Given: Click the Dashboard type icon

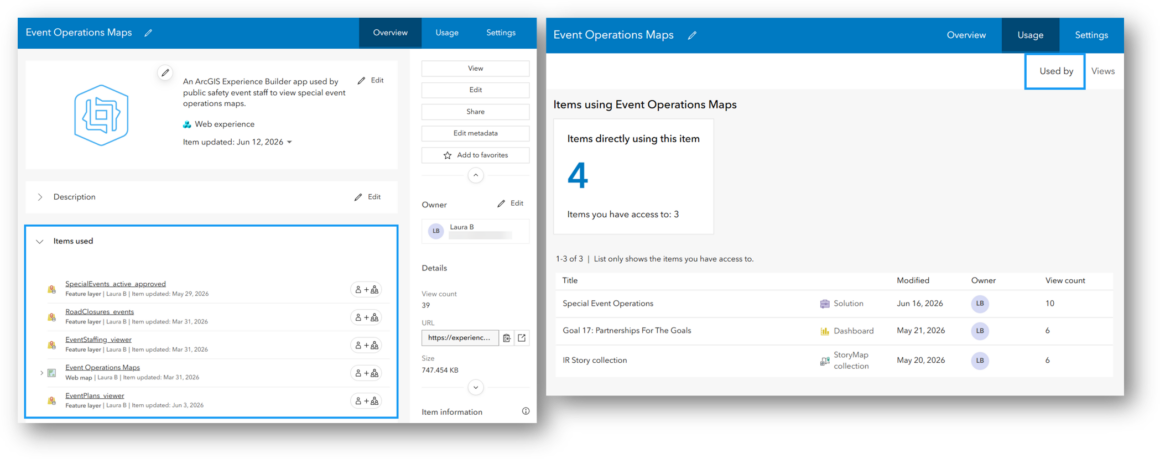Looking at the screenshot, I should (x=825, y=331).
